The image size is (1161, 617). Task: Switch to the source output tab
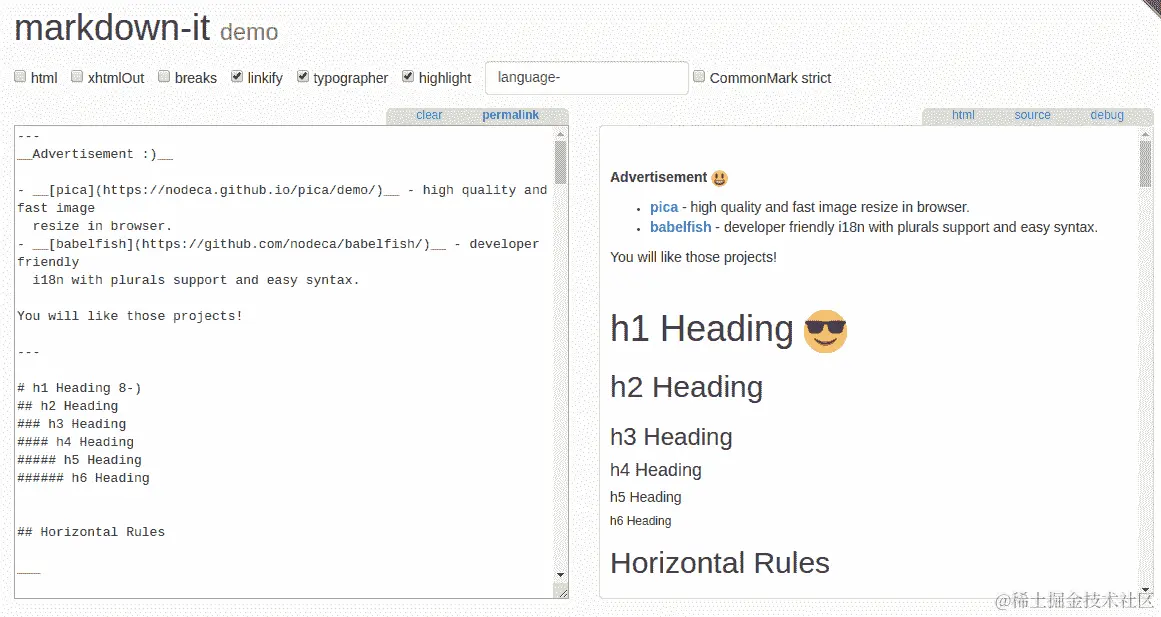tap(1032, 115)
